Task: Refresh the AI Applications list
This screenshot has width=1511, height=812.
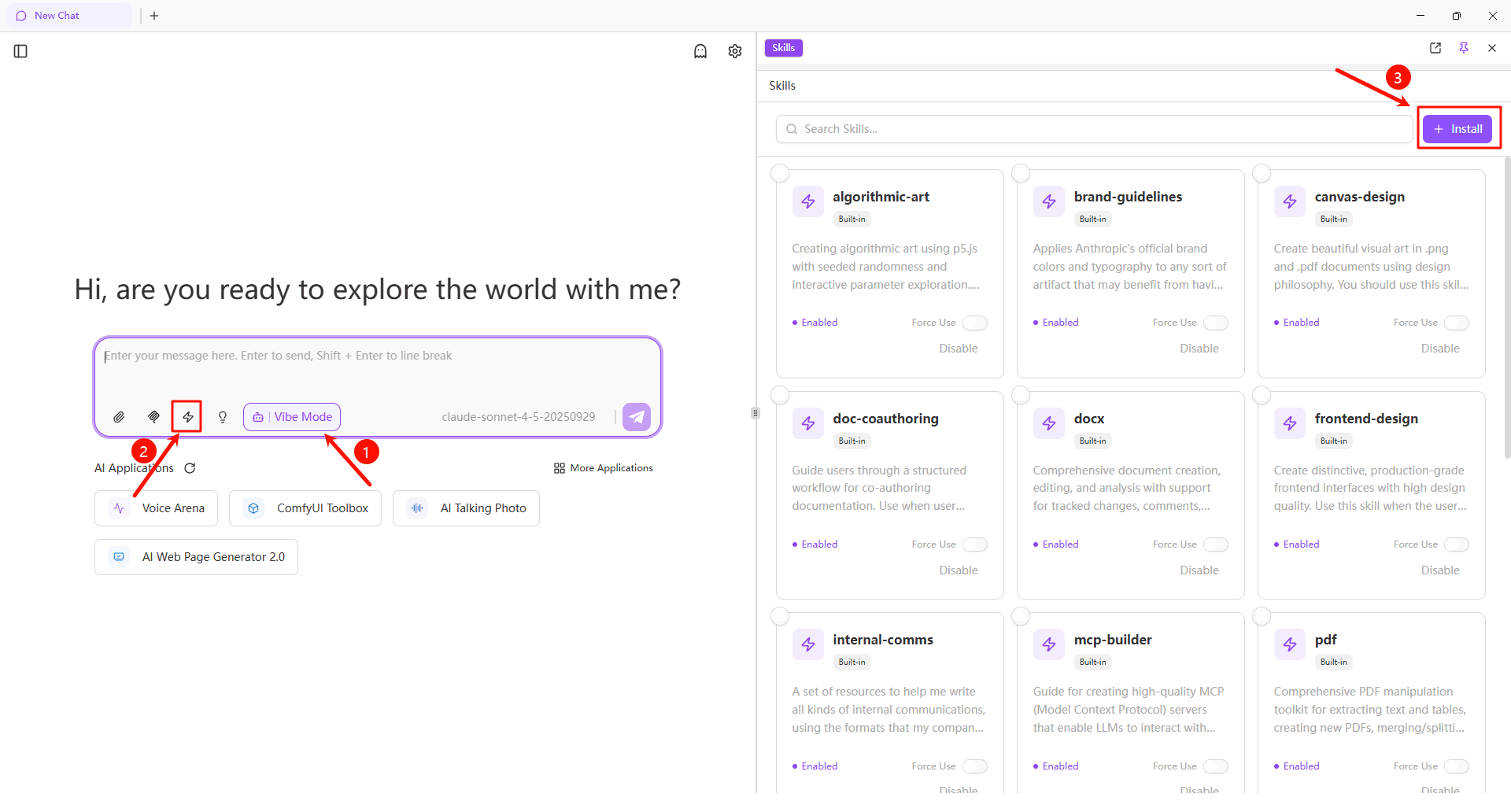Action: tap(190, 468)
